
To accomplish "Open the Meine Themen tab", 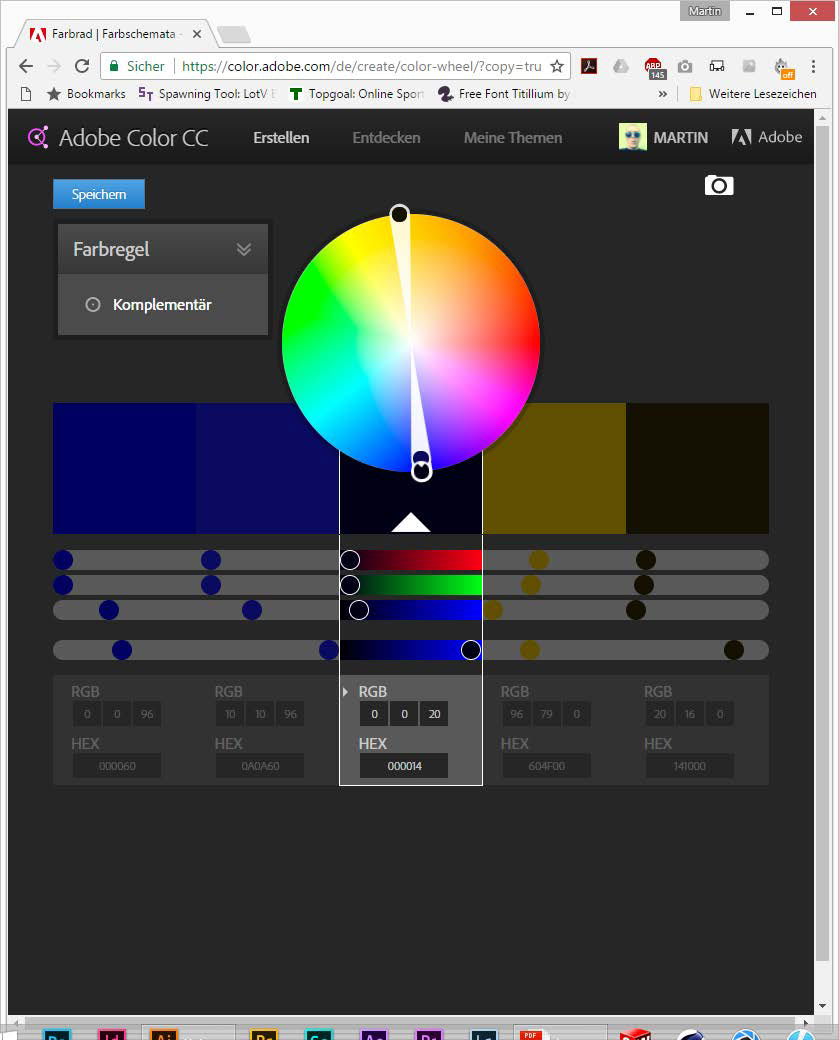I will tap(513, 137).
